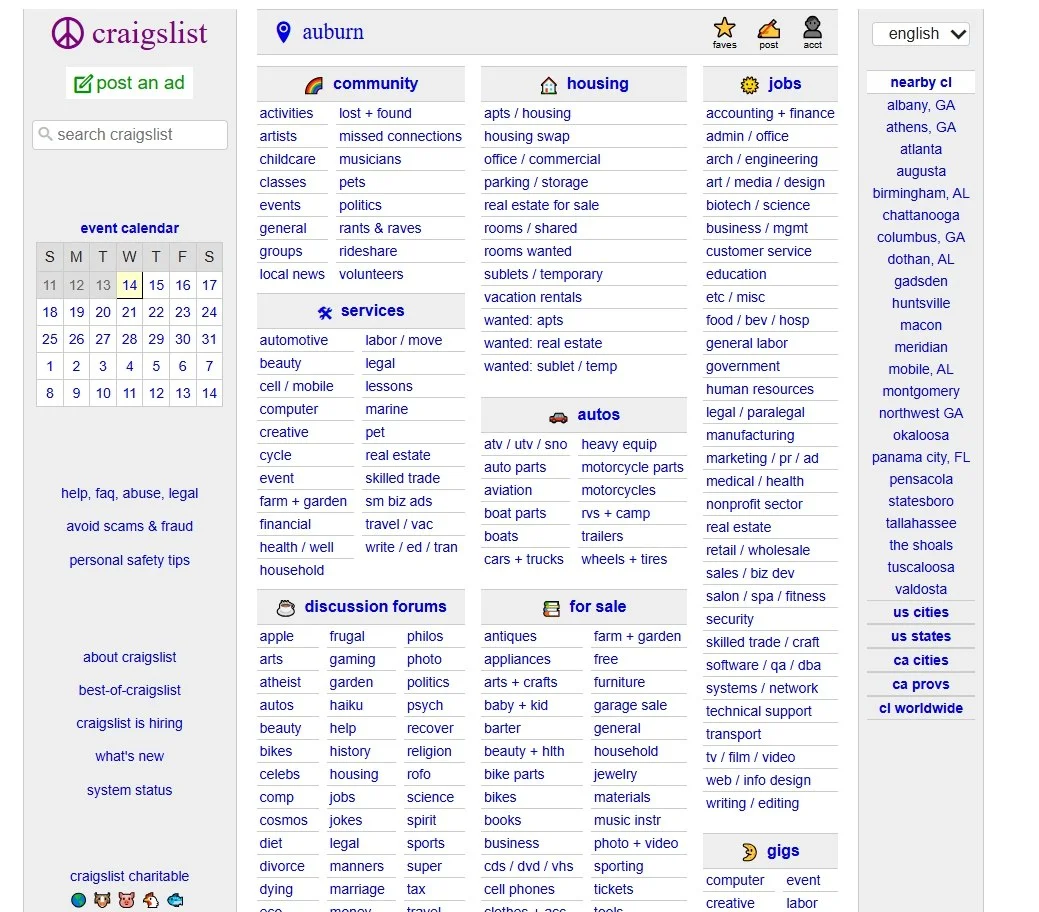Go to the event calendar link
Image resolution: width=1039 pixels, height=912 pixels.
pos(130,228)
